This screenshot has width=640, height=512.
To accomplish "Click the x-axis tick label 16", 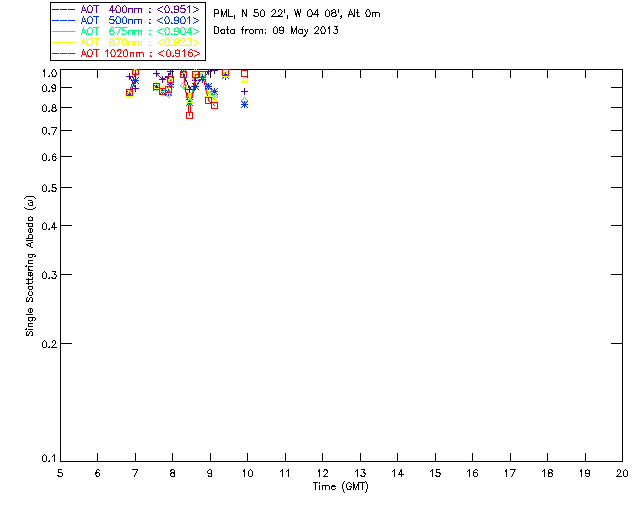I will [473, 473].
